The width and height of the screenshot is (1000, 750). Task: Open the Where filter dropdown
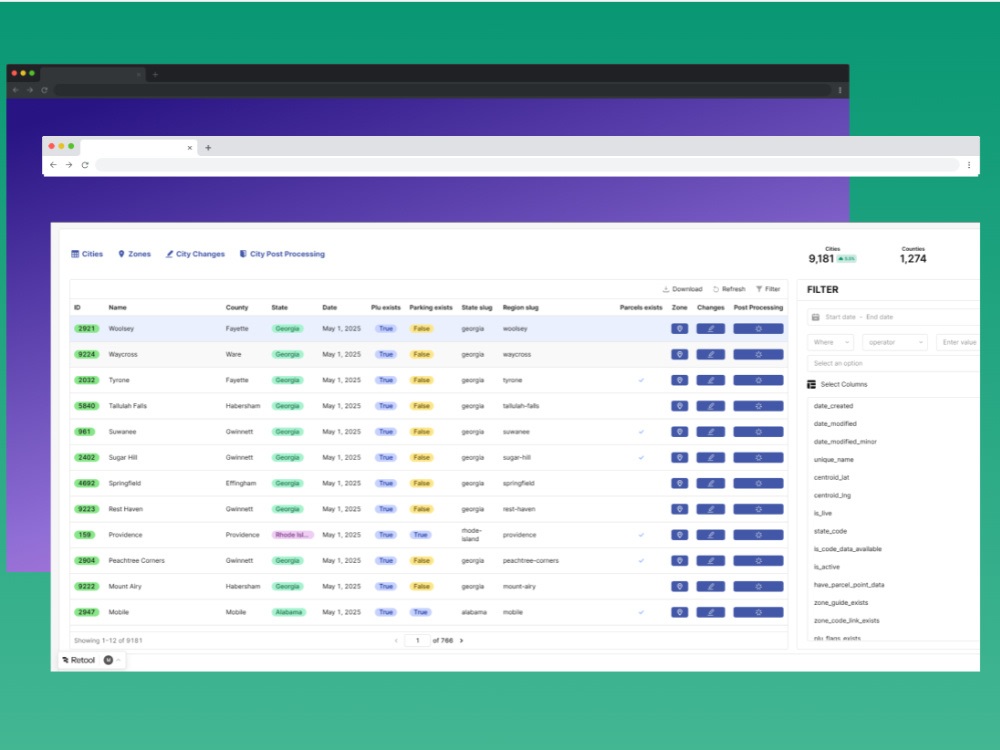830,342
